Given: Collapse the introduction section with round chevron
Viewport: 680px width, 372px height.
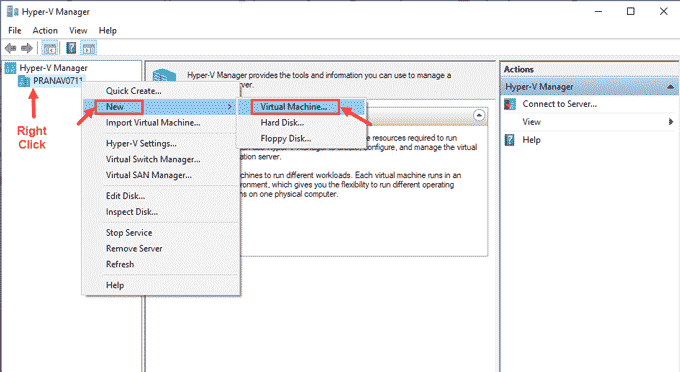Looking at the screenshot, I should pyautogui.click(x=479, y=115).
